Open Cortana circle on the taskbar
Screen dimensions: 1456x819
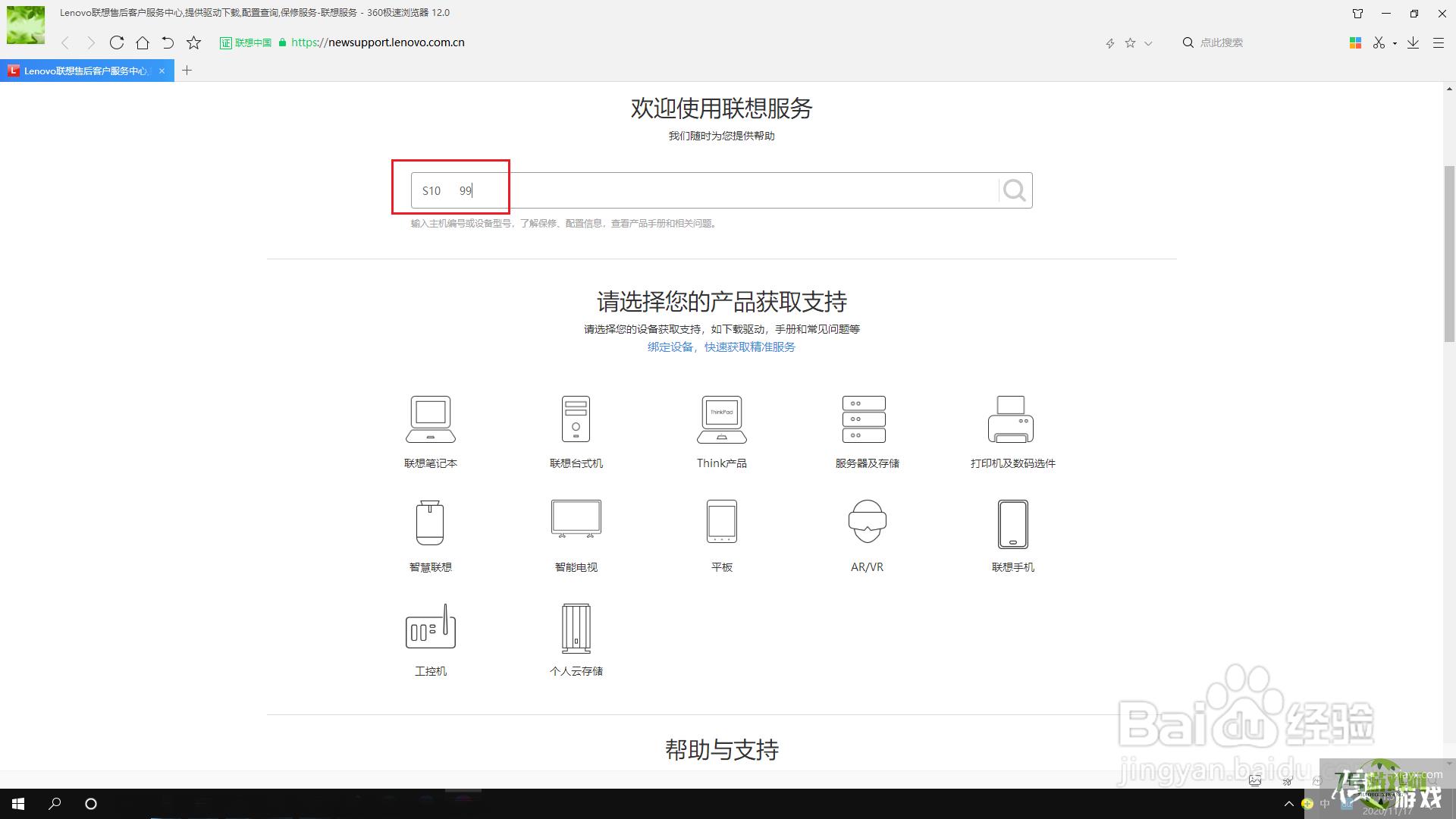point(91,804)
